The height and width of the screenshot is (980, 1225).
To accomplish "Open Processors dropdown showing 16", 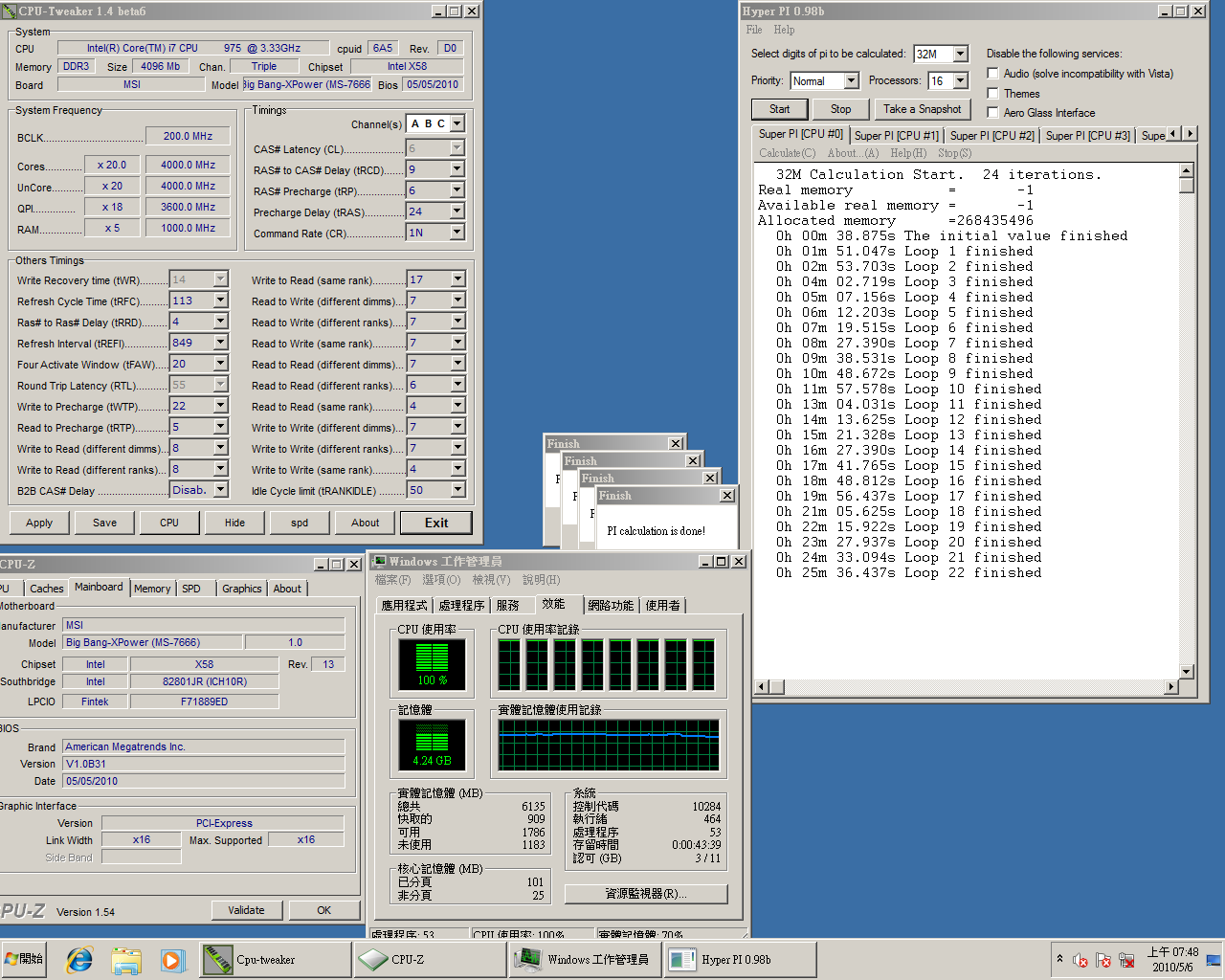I will pyautogui.click(x=960, y=80).
